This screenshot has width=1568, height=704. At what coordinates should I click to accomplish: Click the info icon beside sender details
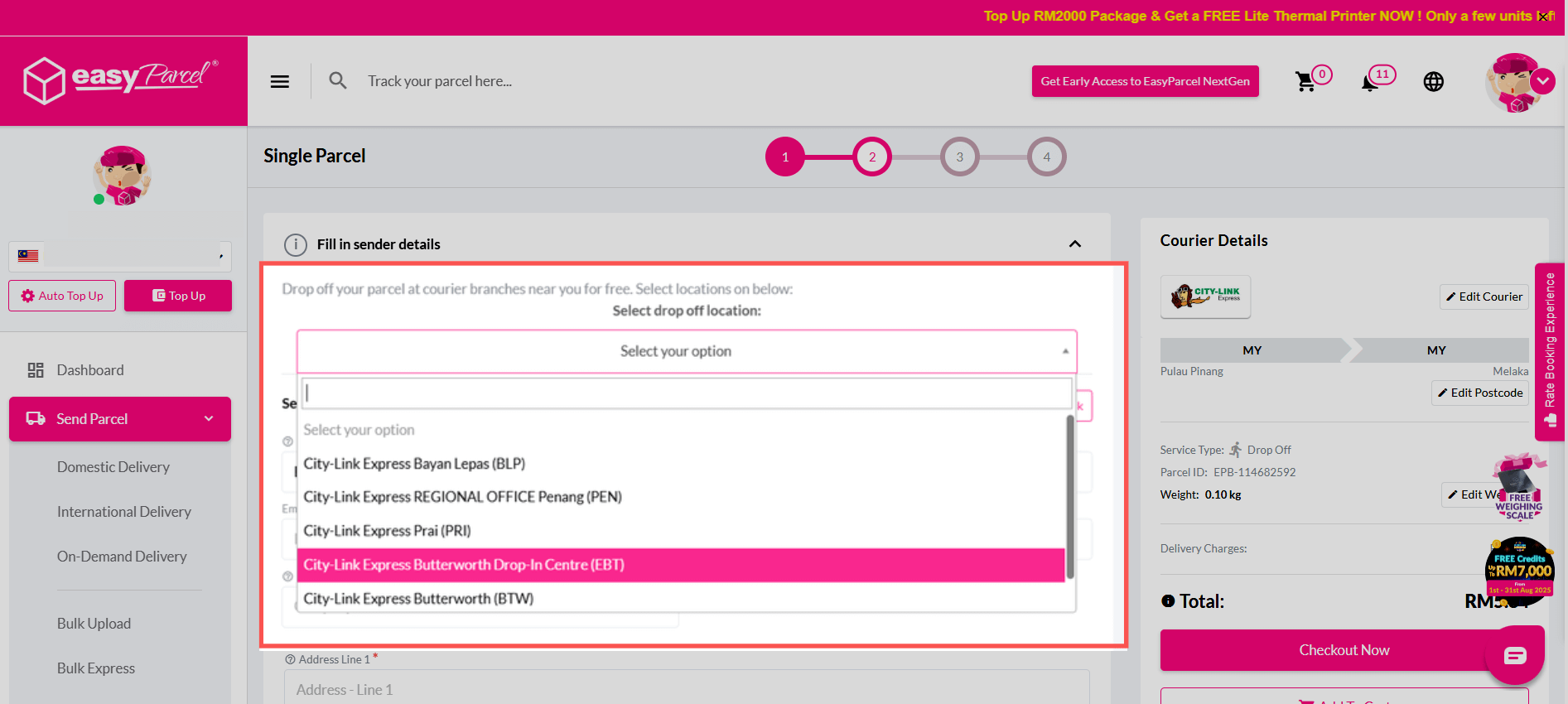(295, 244)
